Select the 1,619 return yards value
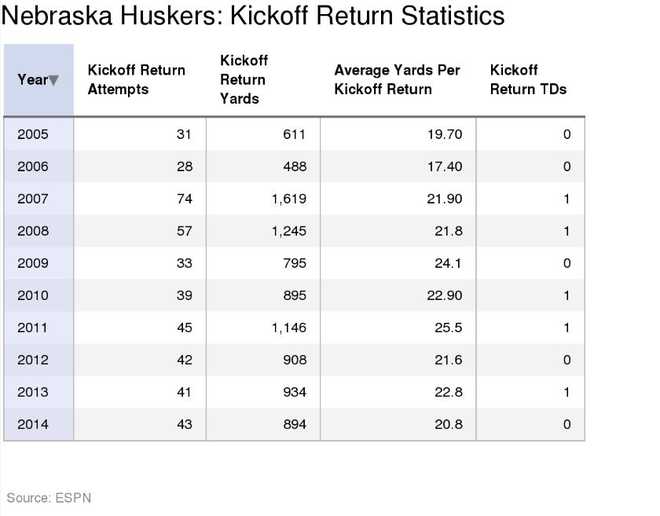The width and height of the screenshot is (660, 516). pyautogui.click(x=288, y=199)
